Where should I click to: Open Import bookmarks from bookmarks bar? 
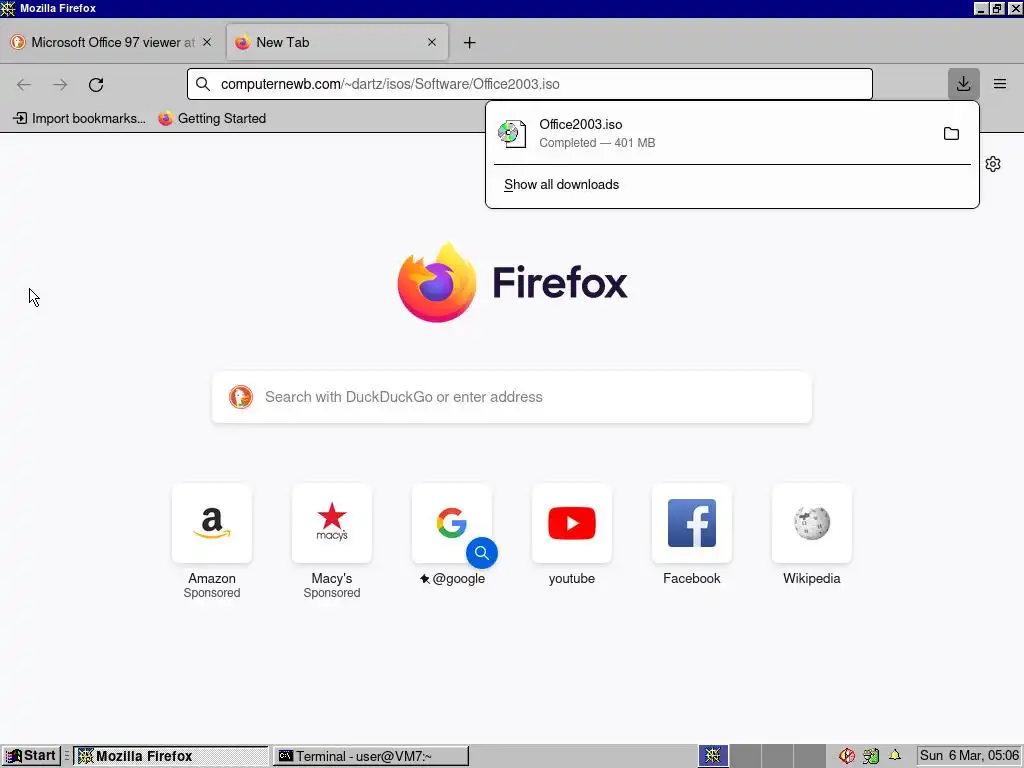point(79,118)
